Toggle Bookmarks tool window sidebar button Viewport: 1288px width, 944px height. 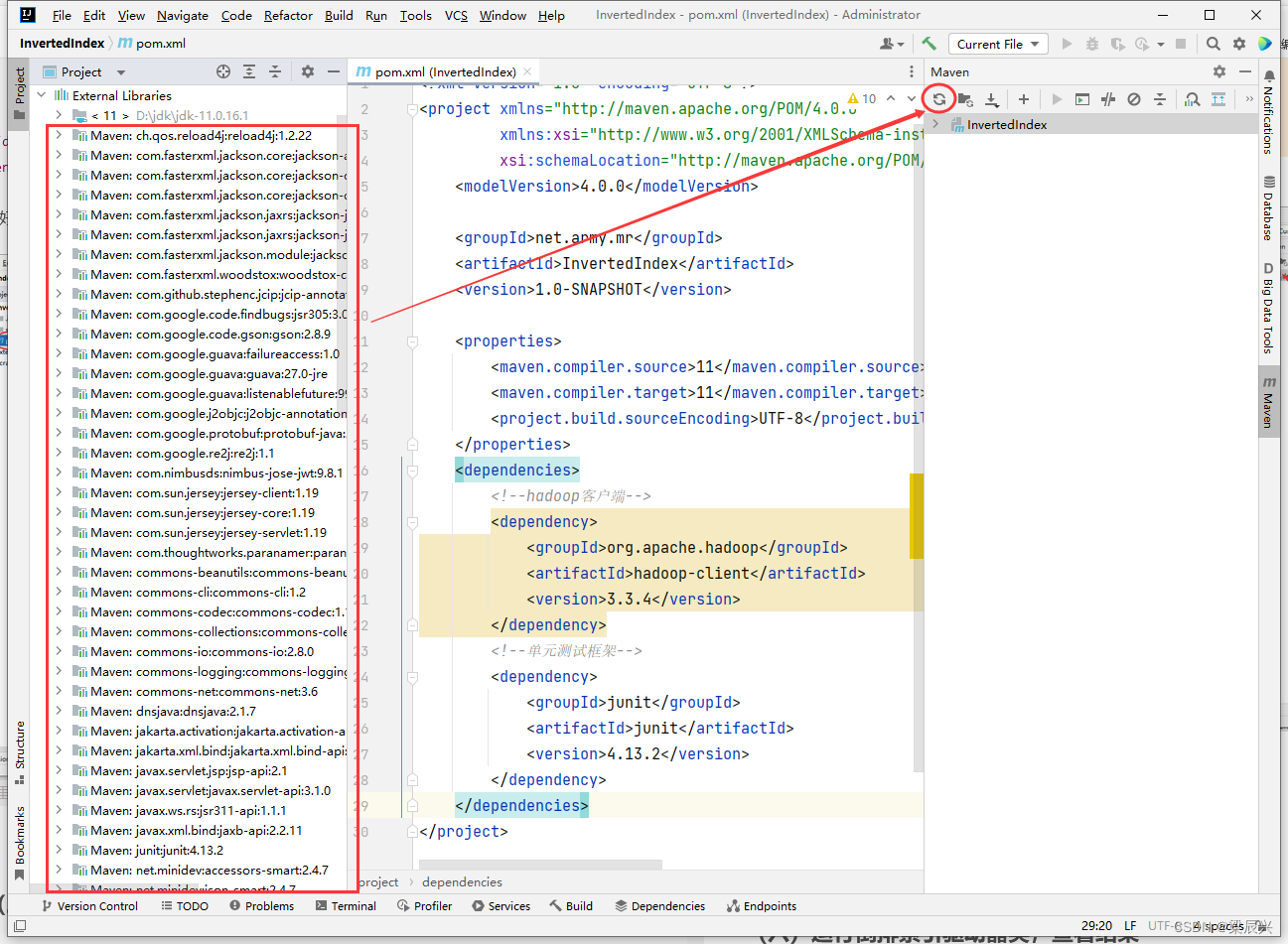pos(19,842)
